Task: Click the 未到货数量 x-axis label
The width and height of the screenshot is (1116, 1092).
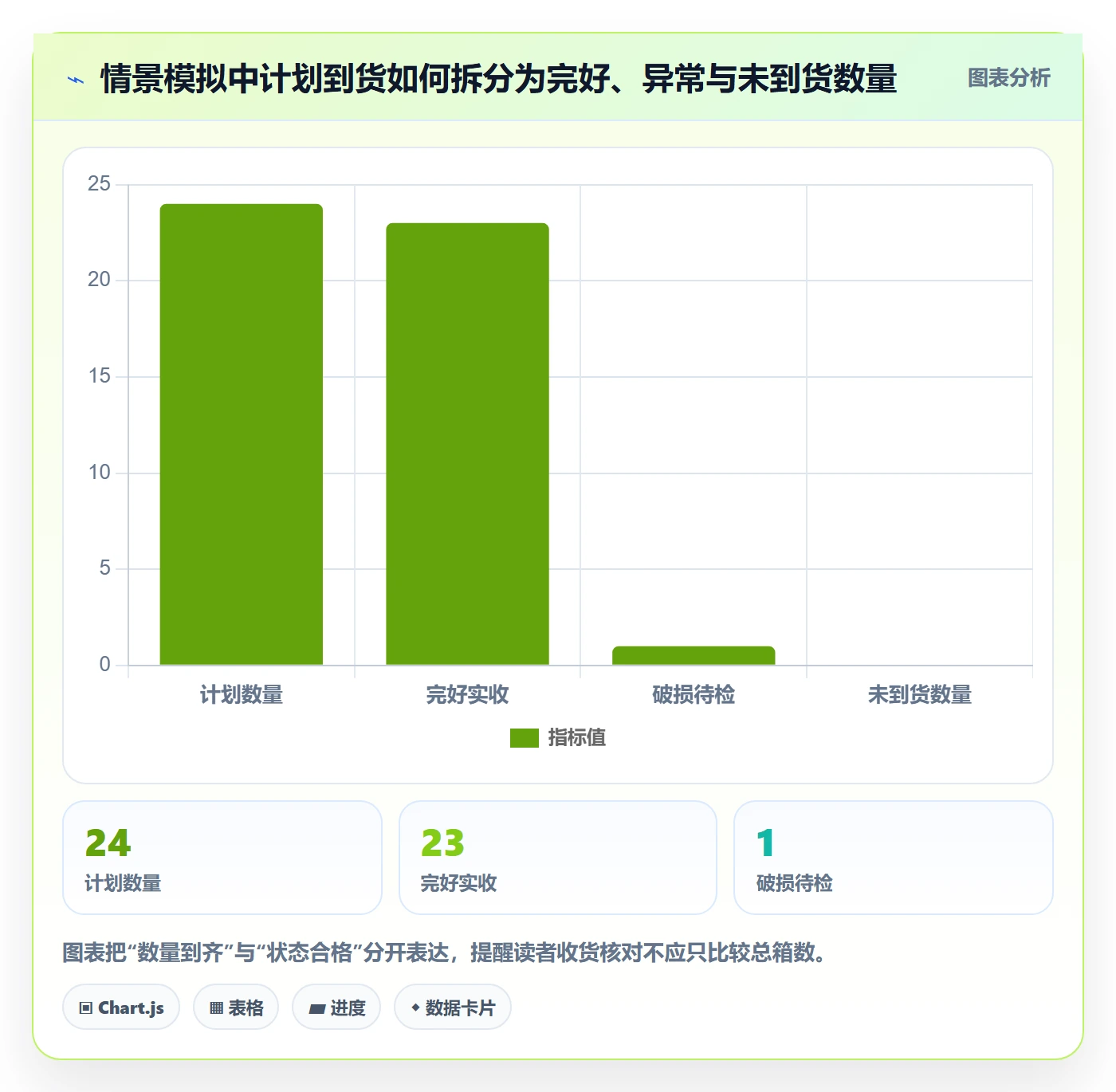Action: click(x=920, y=695)
